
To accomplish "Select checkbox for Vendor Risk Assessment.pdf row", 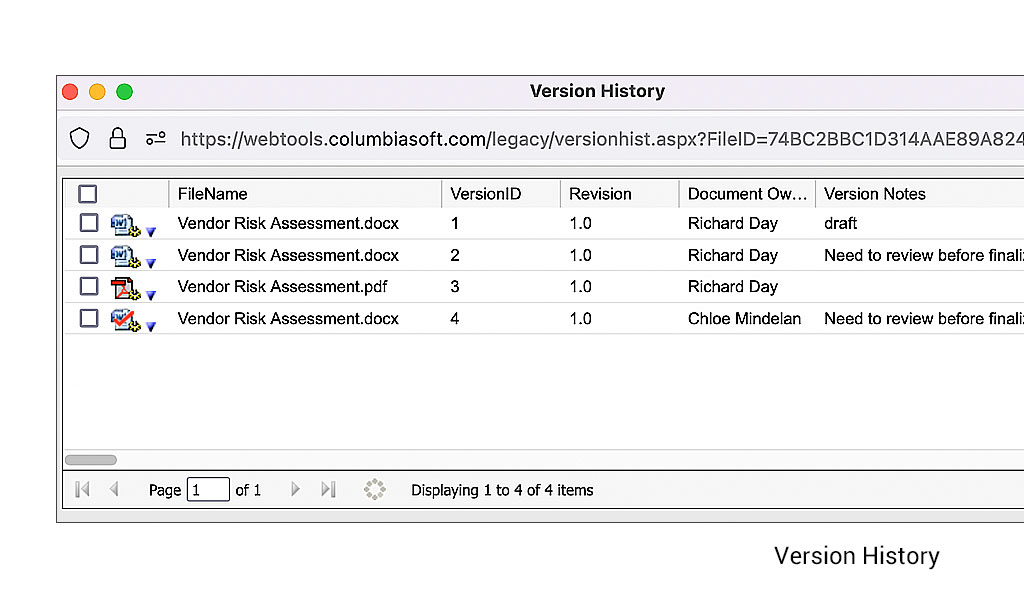I will pos(89,286).
